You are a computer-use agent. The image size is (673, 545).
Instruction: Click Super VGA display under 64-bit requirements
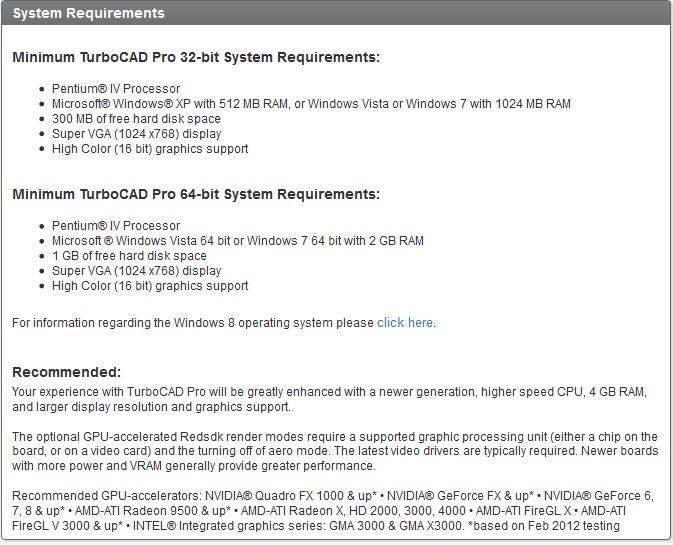136,271
